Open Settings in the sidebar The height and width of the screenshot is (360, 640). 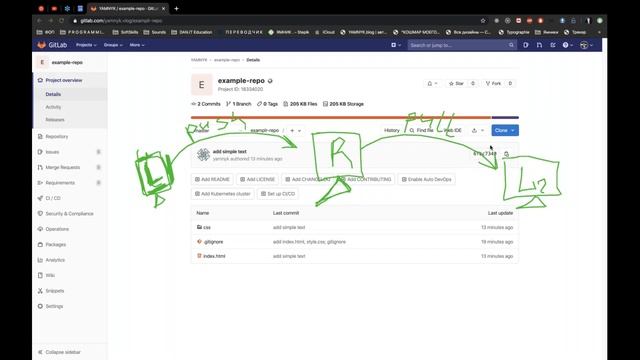(54, 306)
